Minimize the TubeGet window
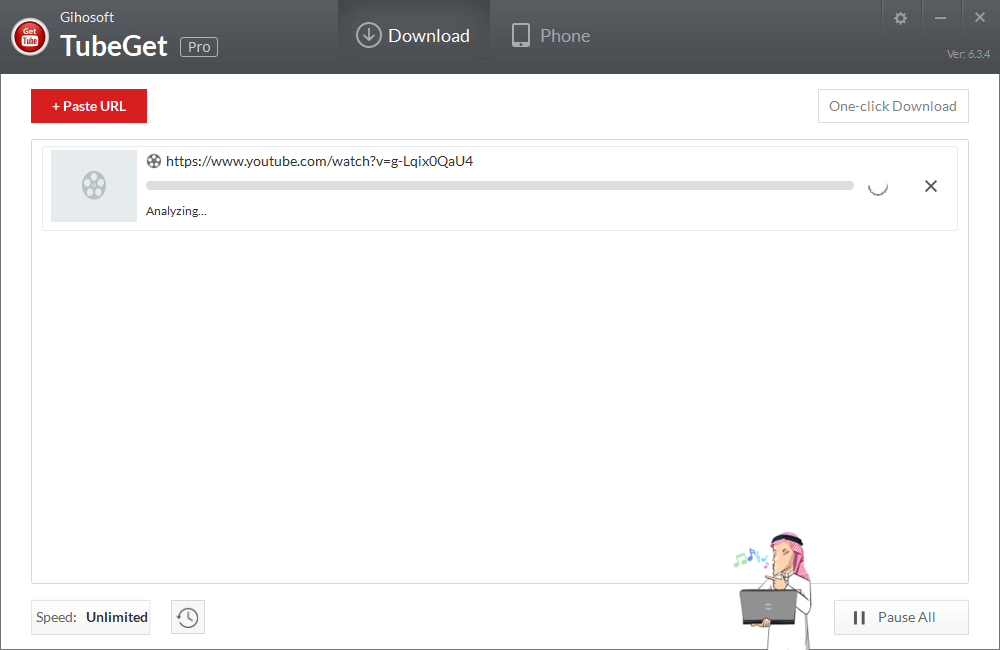Viewport: 1000px width, 650px height. click(940, 18)
